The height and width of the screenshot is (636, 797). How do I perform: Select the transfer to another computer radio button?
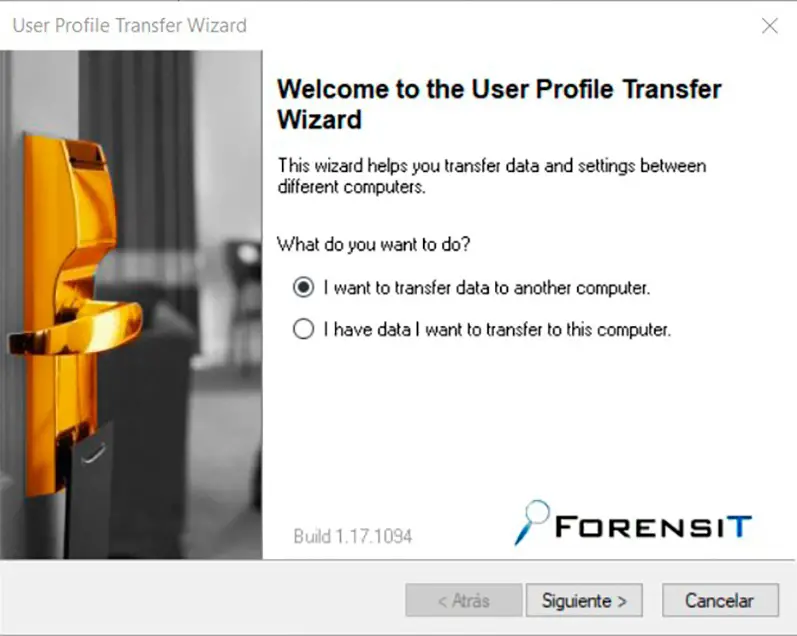pos(303,287)
